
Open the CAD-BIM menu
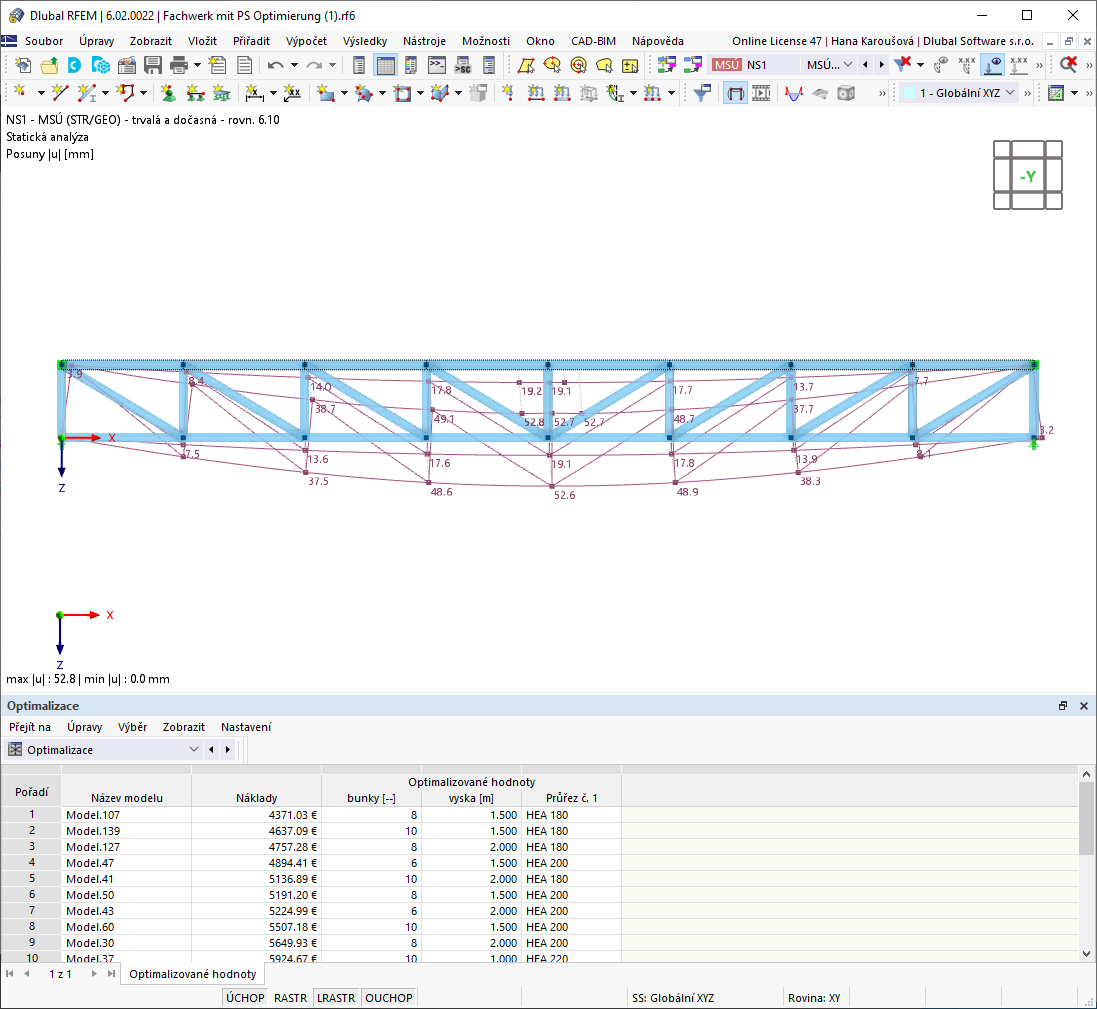point(593,41)
